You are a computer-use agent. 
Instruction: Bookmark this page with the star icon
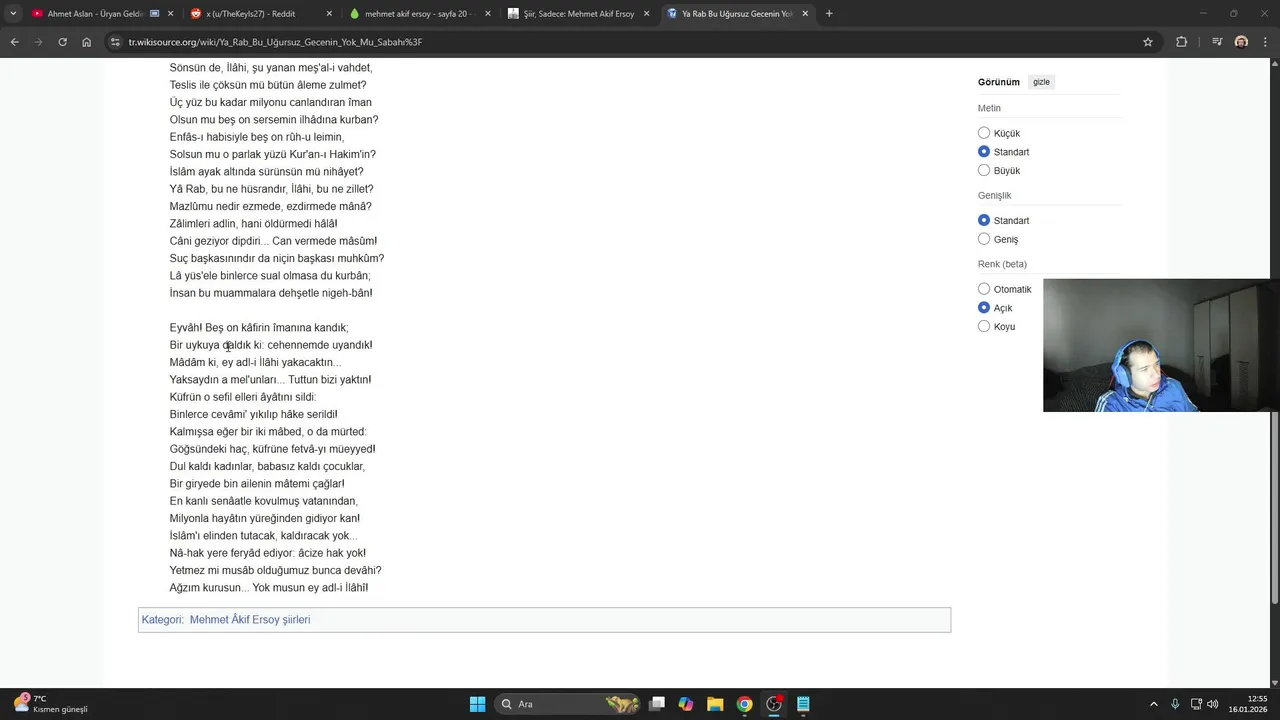(x=1148, y=42)
